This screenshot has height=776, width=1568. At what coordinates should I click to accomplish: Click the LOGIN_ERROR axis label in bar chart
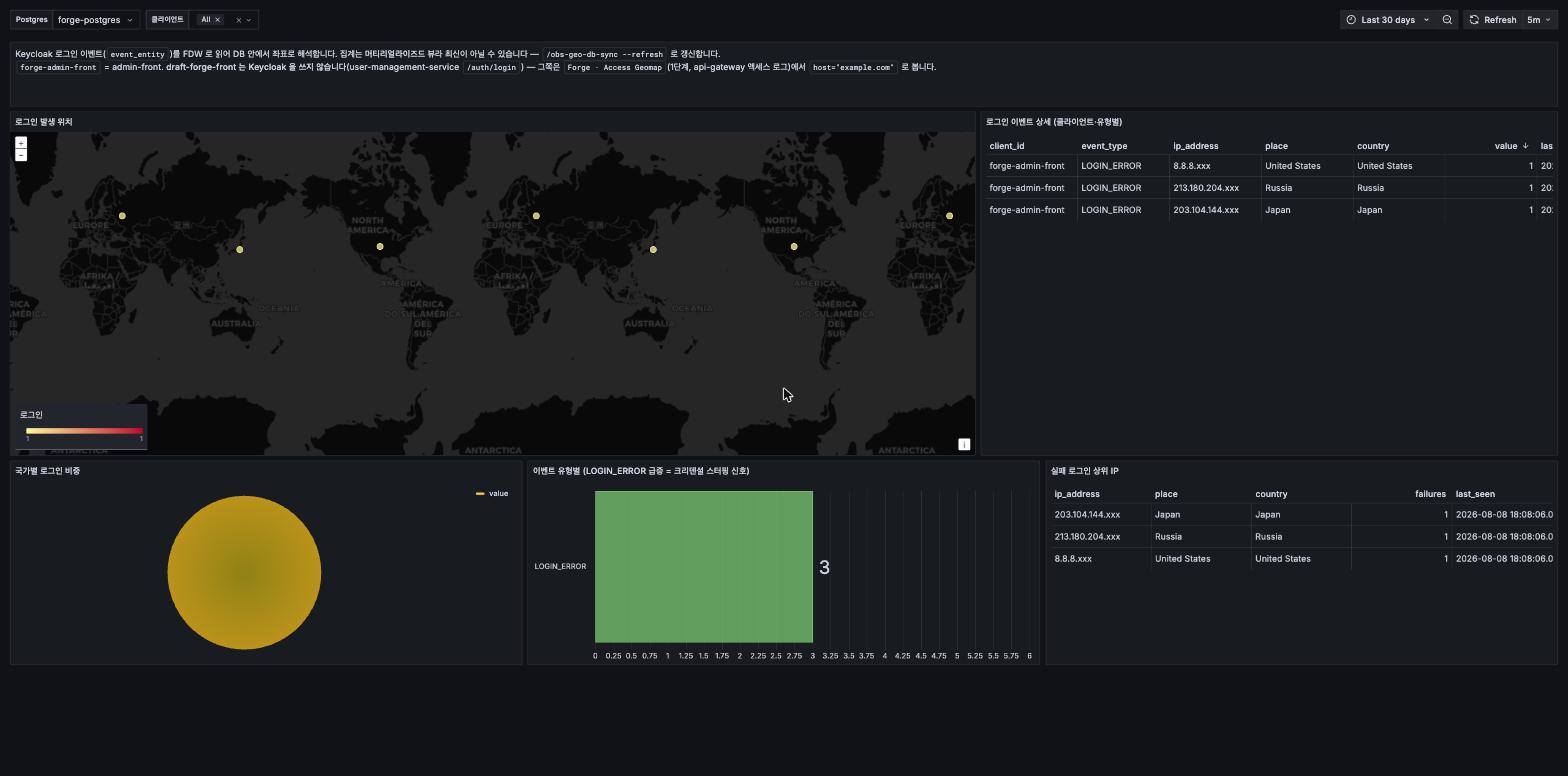coord(560,567)
